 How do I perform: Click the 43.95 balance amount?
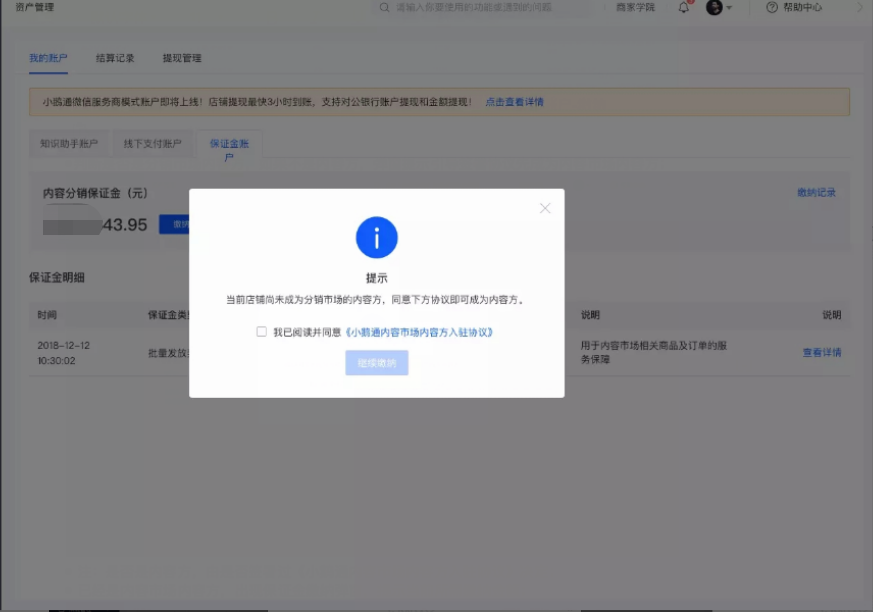pos(125,225)
